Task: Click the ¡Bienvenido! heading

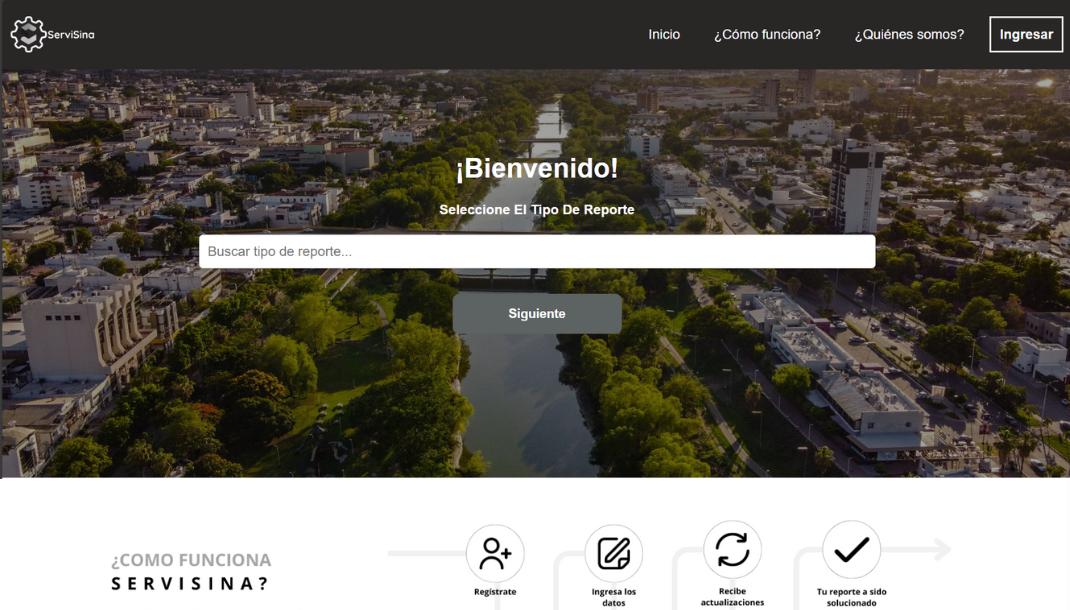Action: (x=536, y=169)
